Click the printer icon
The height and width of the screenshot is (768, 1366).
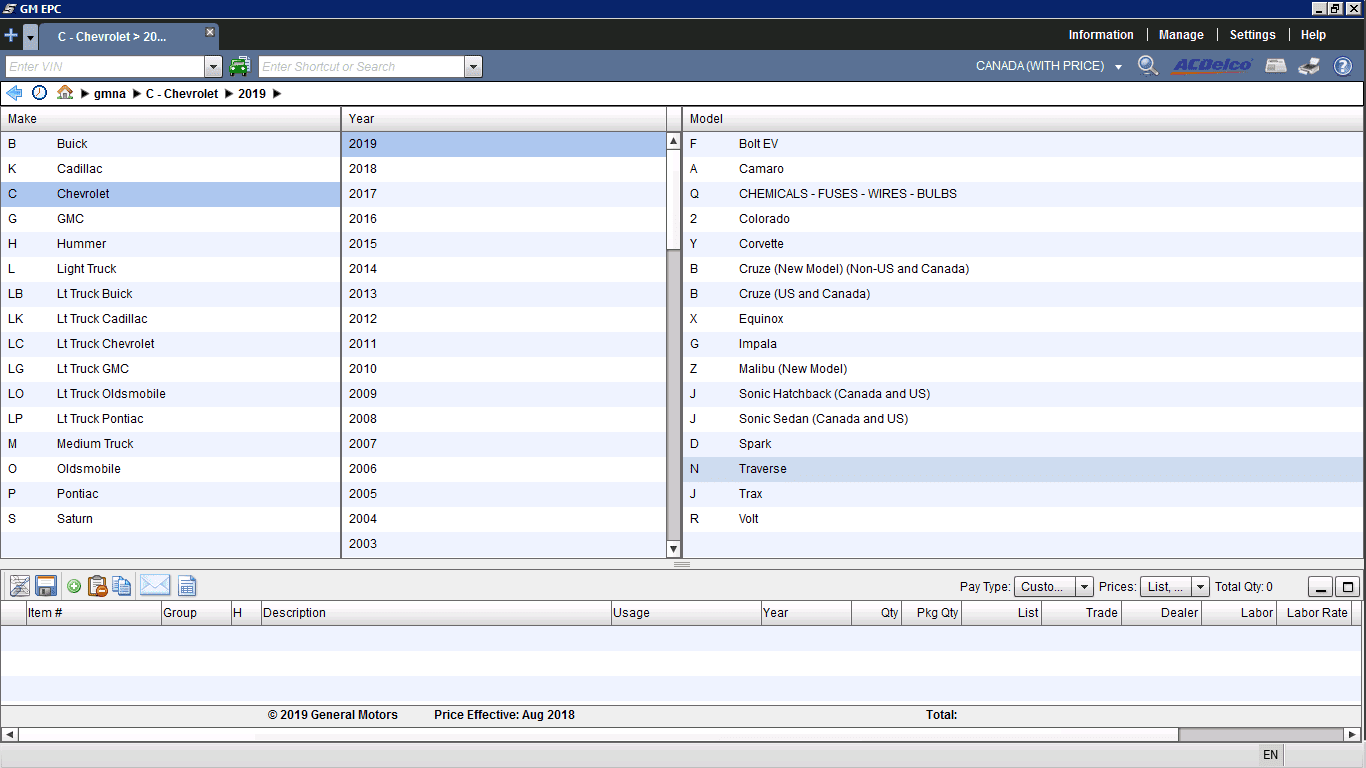(1309, 67)
